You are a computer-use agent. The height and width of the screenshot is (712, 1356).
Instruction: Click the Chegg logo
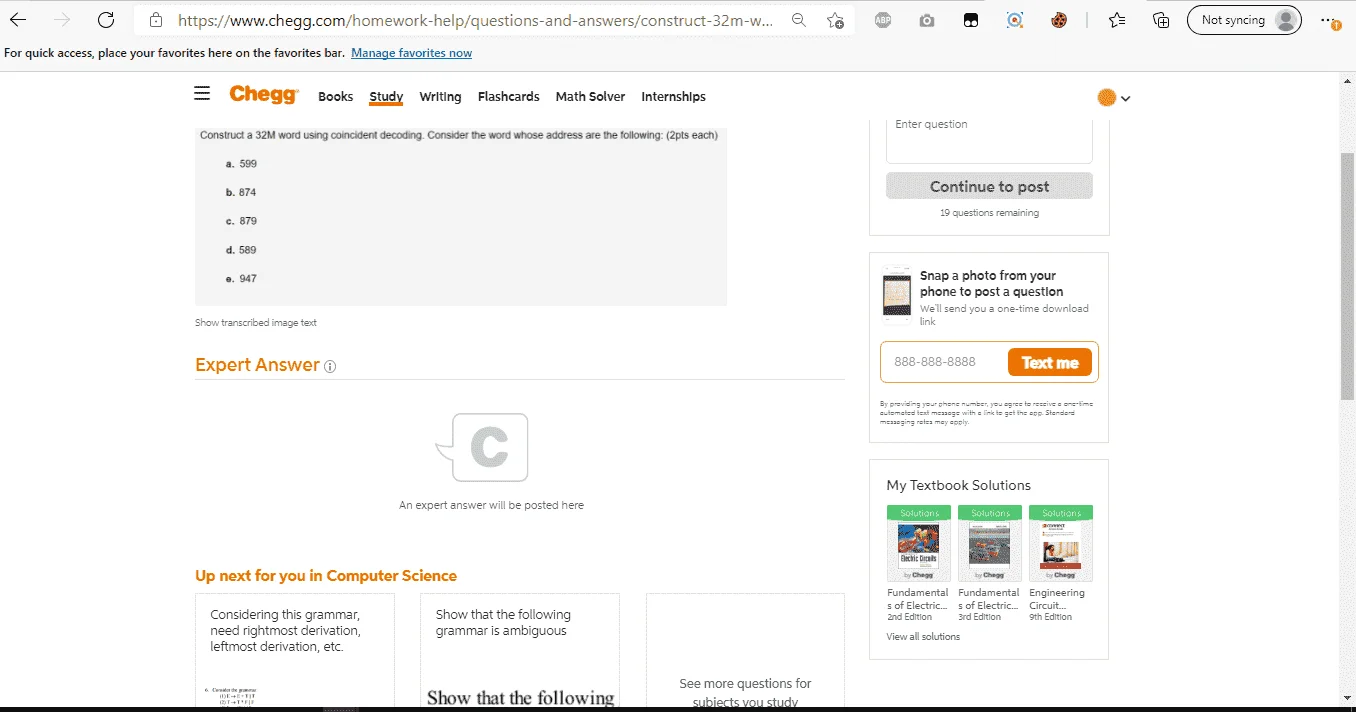(x=264, y=94)
